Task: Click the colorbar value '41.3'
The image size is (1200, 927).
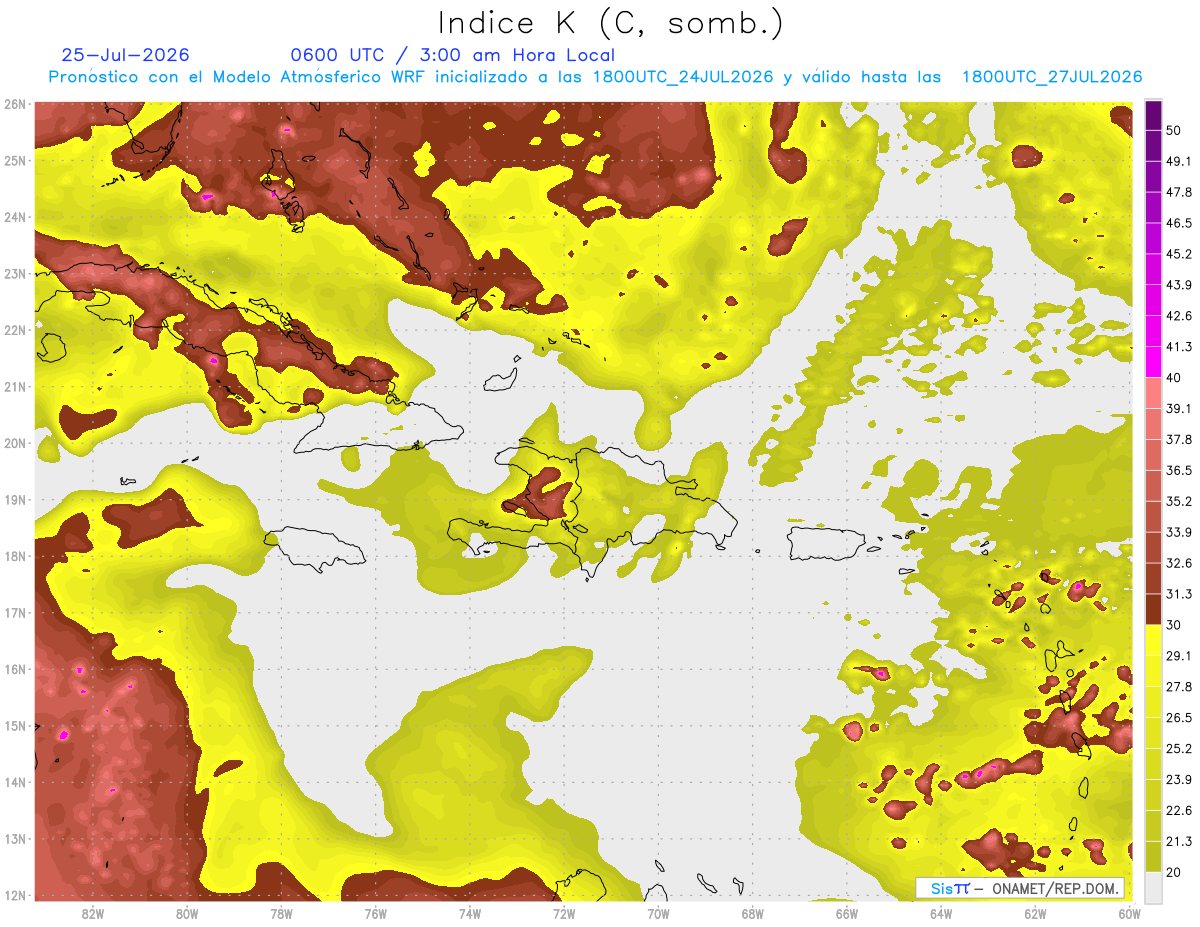Action: point(1178,347)
